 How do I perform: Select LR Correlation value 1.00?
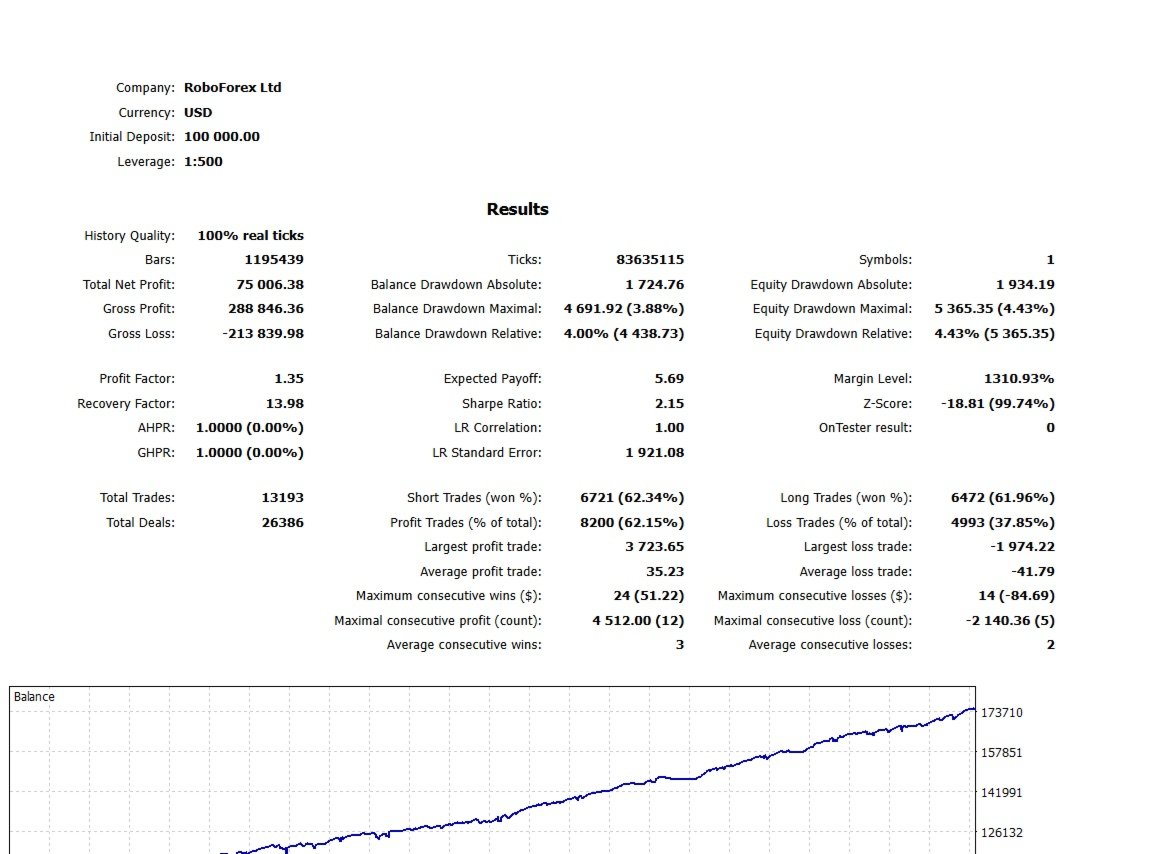click(x=669, y=428)
